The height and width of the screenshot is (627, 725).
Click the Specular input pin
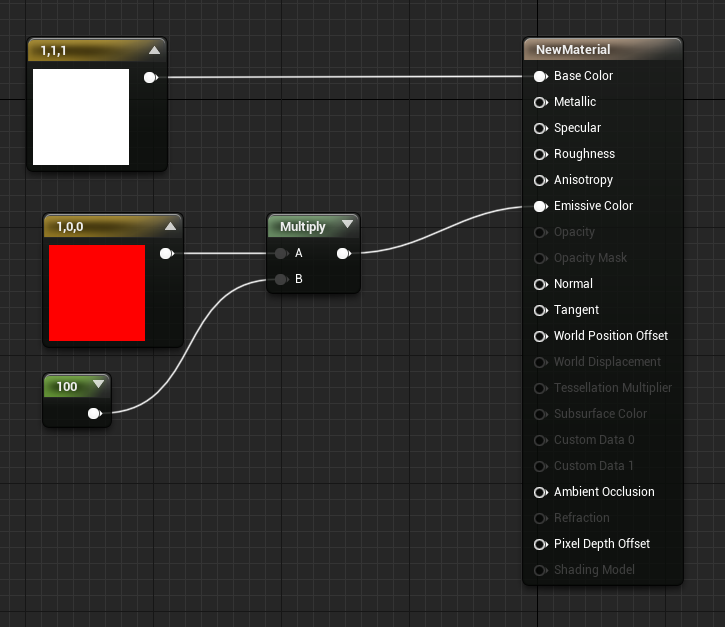pyautogui.click(x=541, y=128)
